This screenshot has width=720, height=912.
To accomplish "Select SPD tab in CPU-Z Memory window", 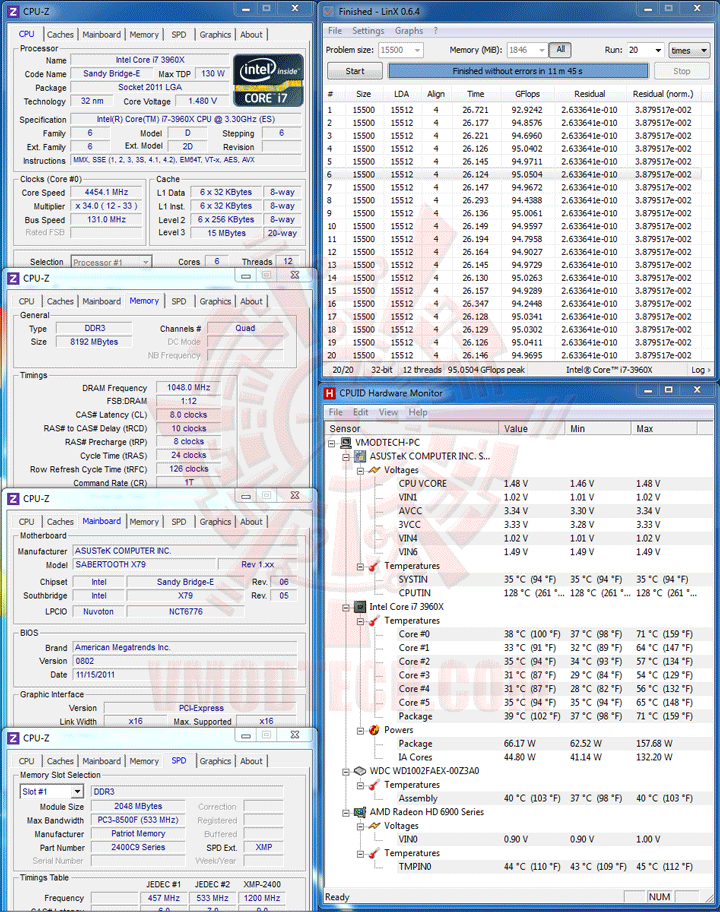I will pos(179,301).
